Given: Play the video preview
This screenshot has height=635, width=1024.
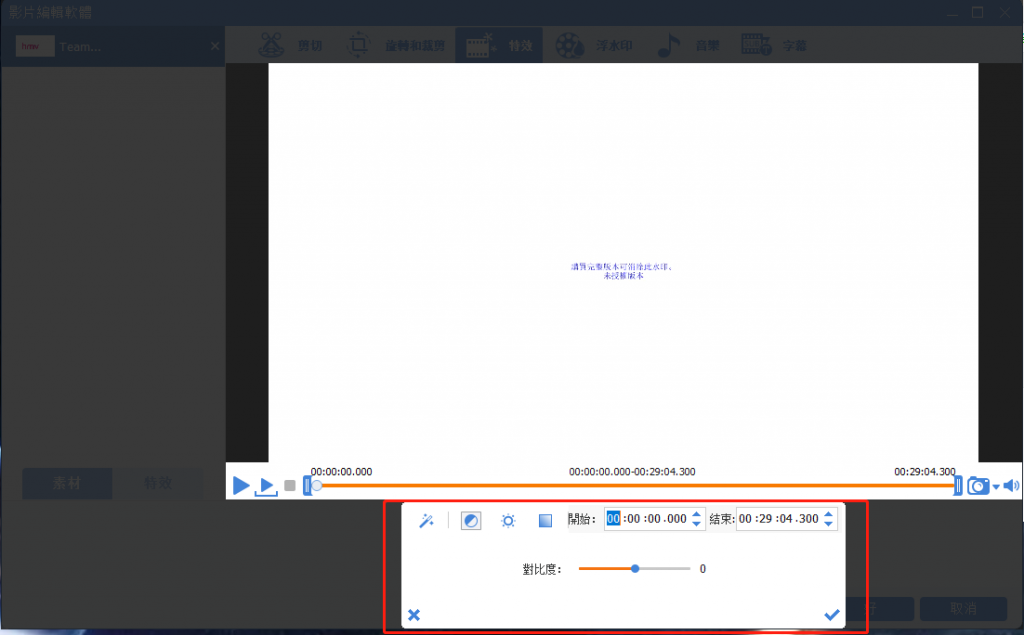Looking at the screenshot, I should [241, 485].
